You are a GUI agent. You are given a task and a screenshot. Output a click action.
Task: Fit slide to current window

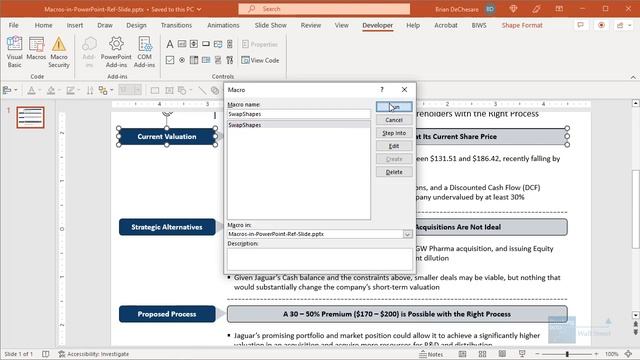pos(629,354)
